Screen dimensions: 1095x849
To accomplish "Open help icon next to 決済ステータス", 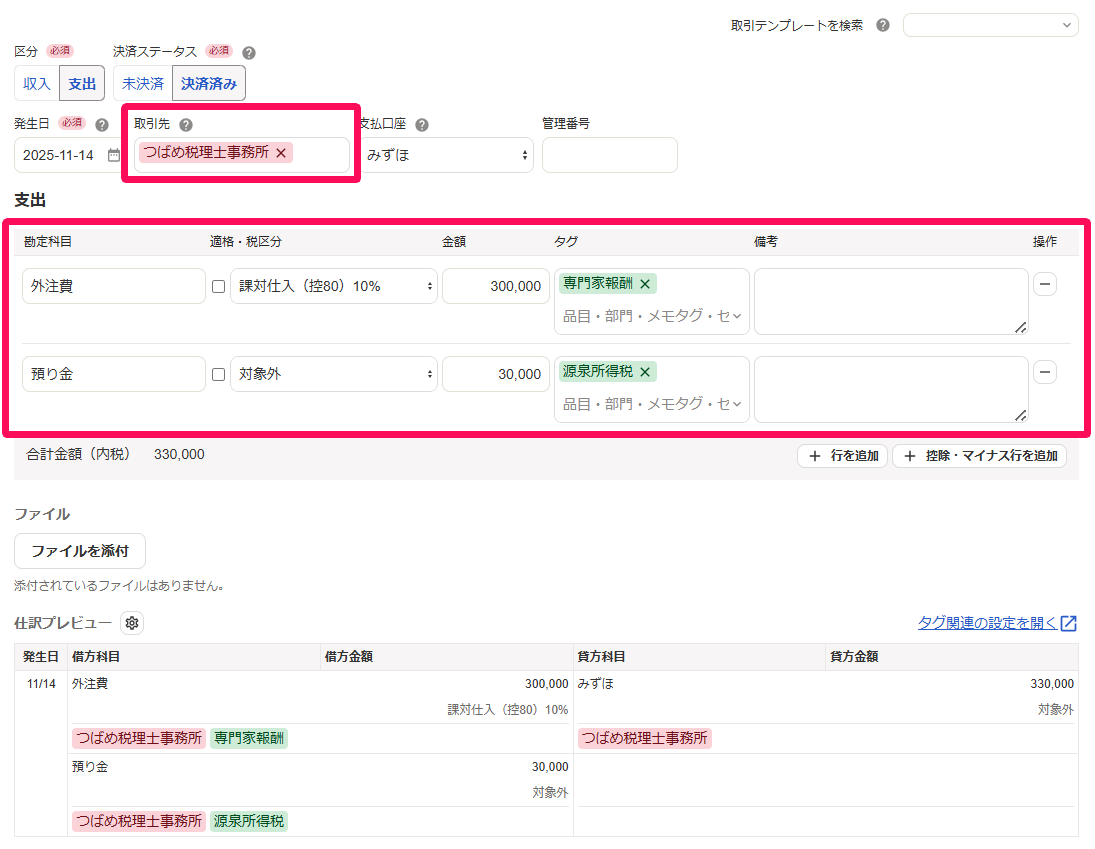I will (249, 52).
